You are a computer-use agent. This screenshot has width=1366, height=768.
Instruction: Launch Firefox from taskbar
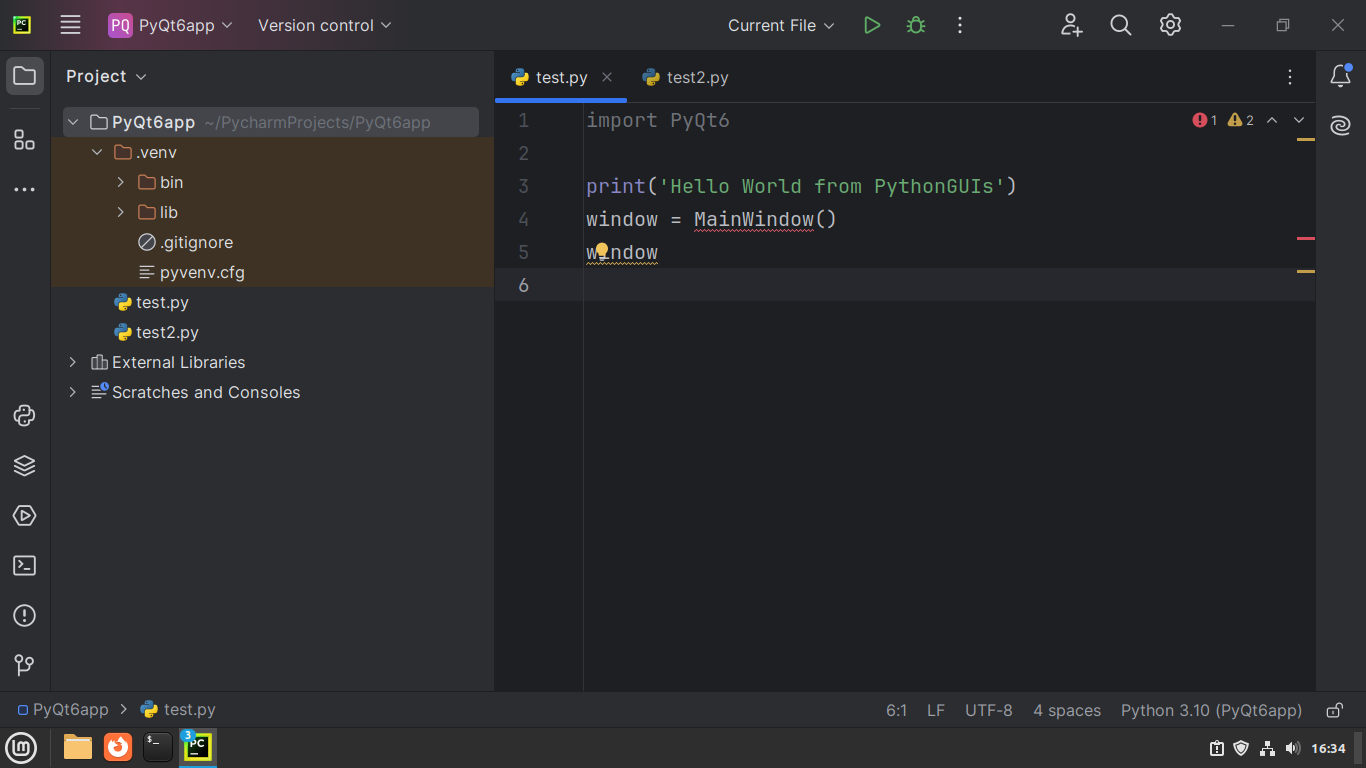coord(118,747)
